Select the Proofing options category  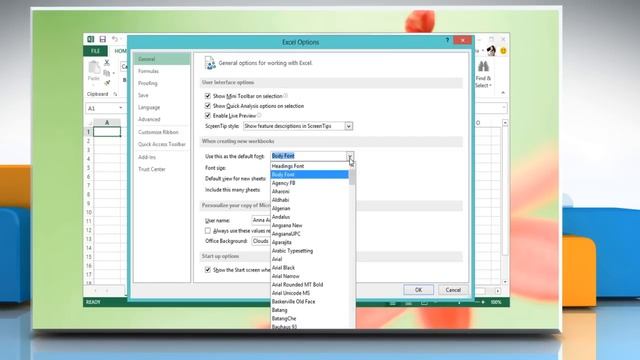(148, 83)
